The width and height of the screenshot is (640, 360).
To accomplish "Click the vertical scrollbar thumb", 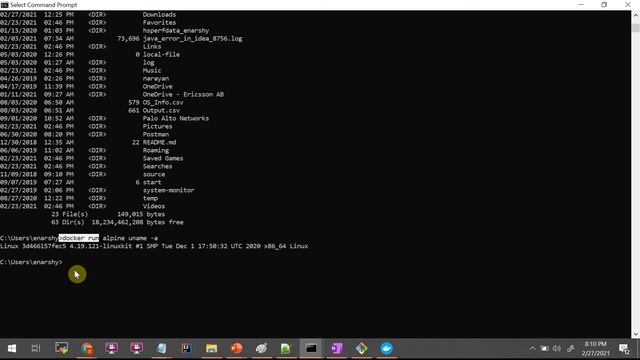I will 636,27.
